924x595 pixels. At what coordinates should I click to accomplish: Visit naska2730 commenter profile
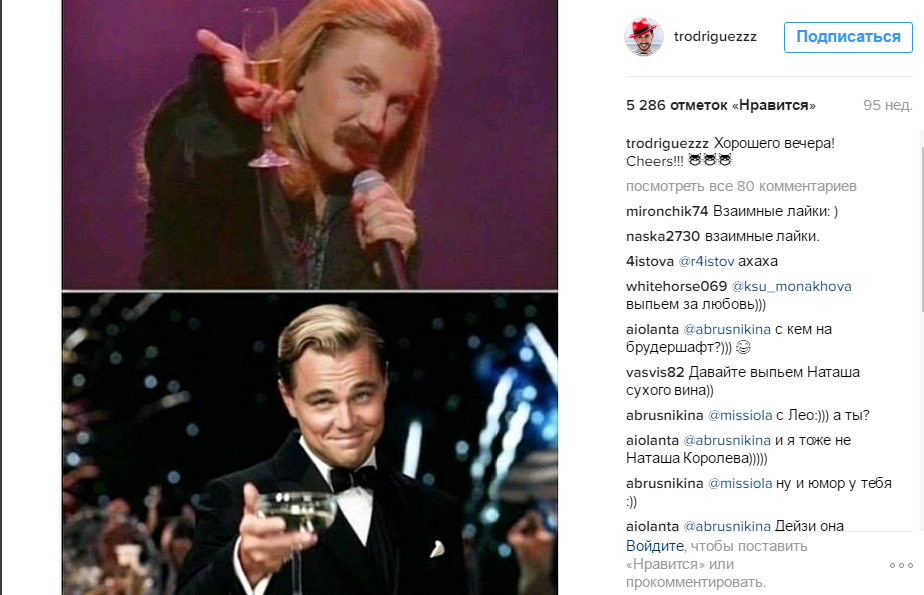tap(663, 236)
